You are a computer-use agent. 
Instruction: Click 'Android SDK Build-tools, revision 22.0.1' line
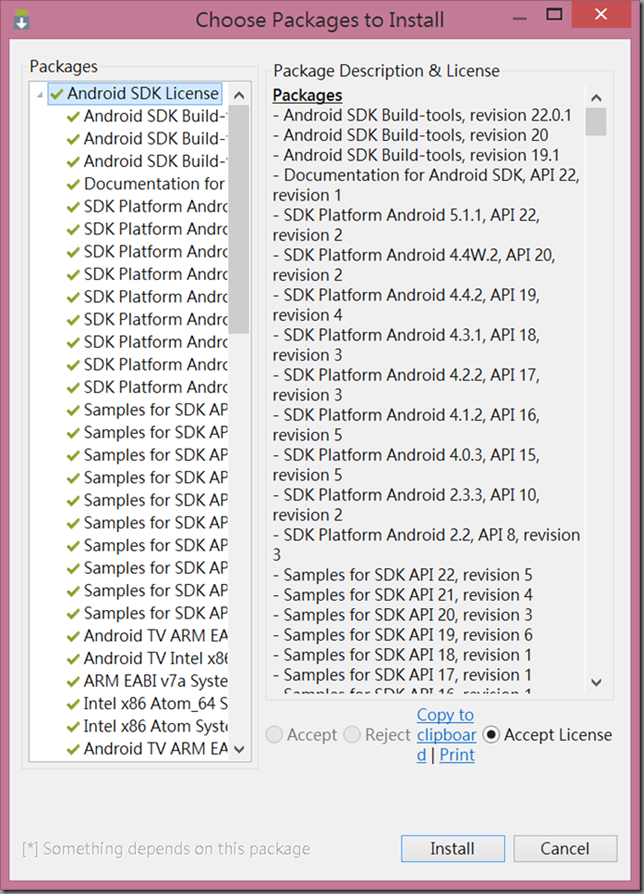coord(422,115)
